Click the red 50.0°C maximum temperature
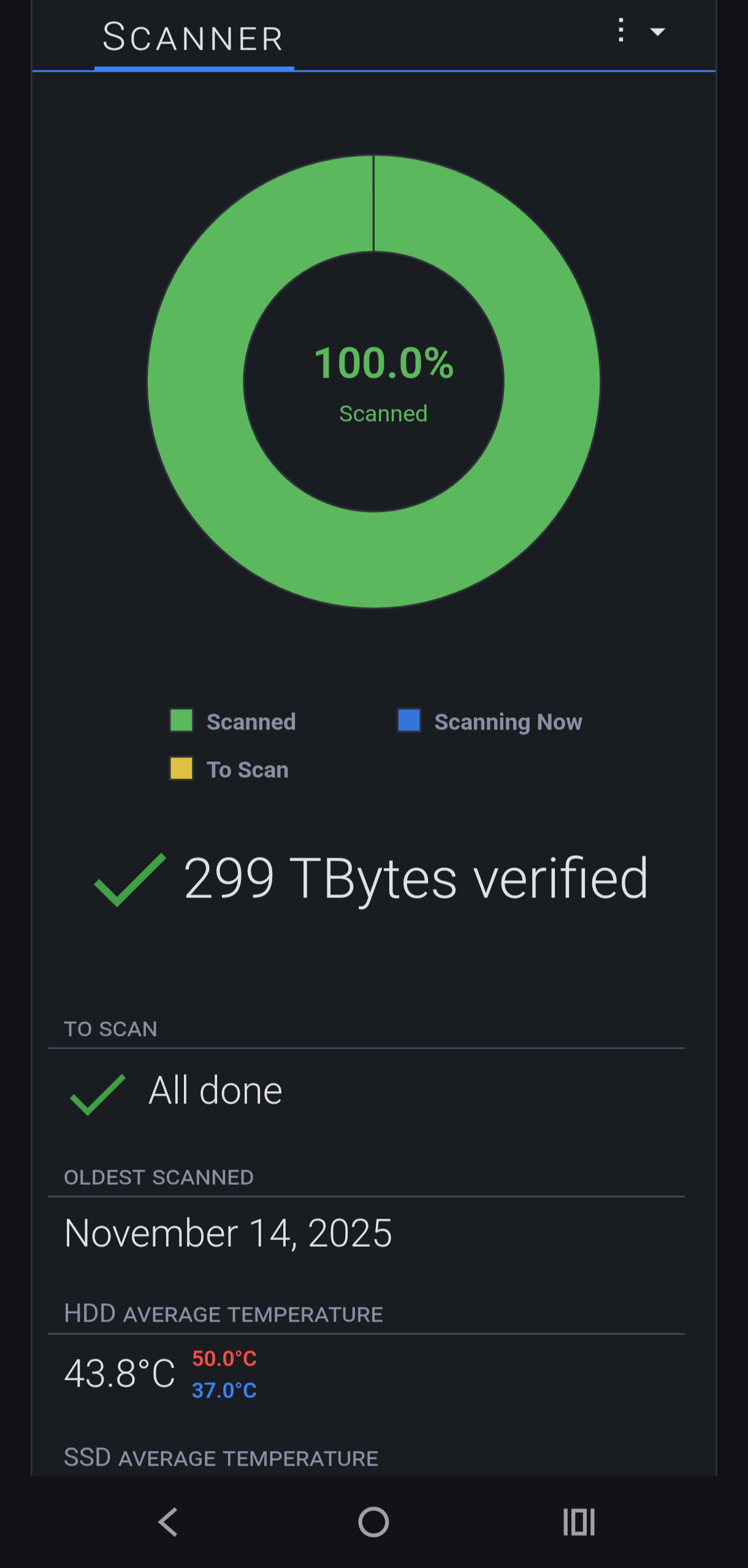 click(x=224, y=1358)
